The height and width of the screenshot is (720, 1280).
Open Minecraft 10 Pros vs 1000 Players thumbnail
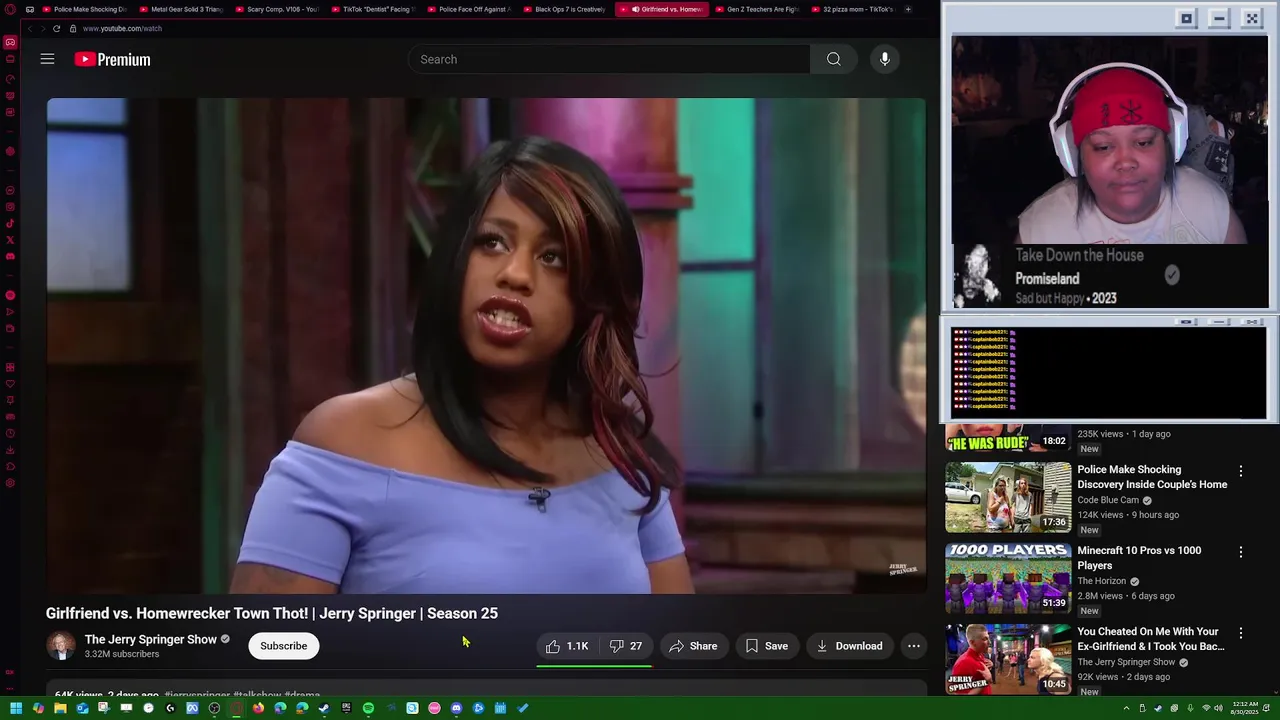coord(1008,578)
